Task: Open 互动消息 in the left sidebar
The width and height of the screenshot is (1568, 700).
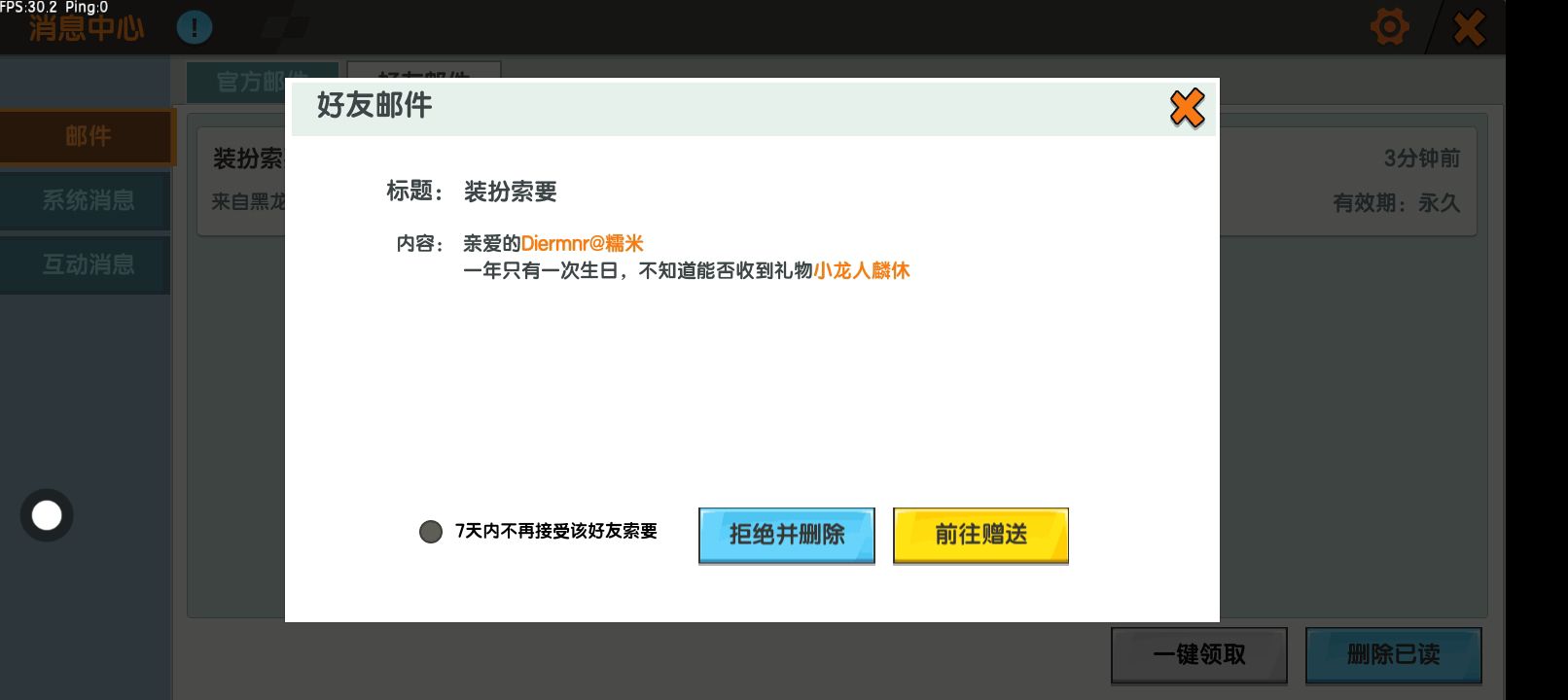Action: coord(88,264)
